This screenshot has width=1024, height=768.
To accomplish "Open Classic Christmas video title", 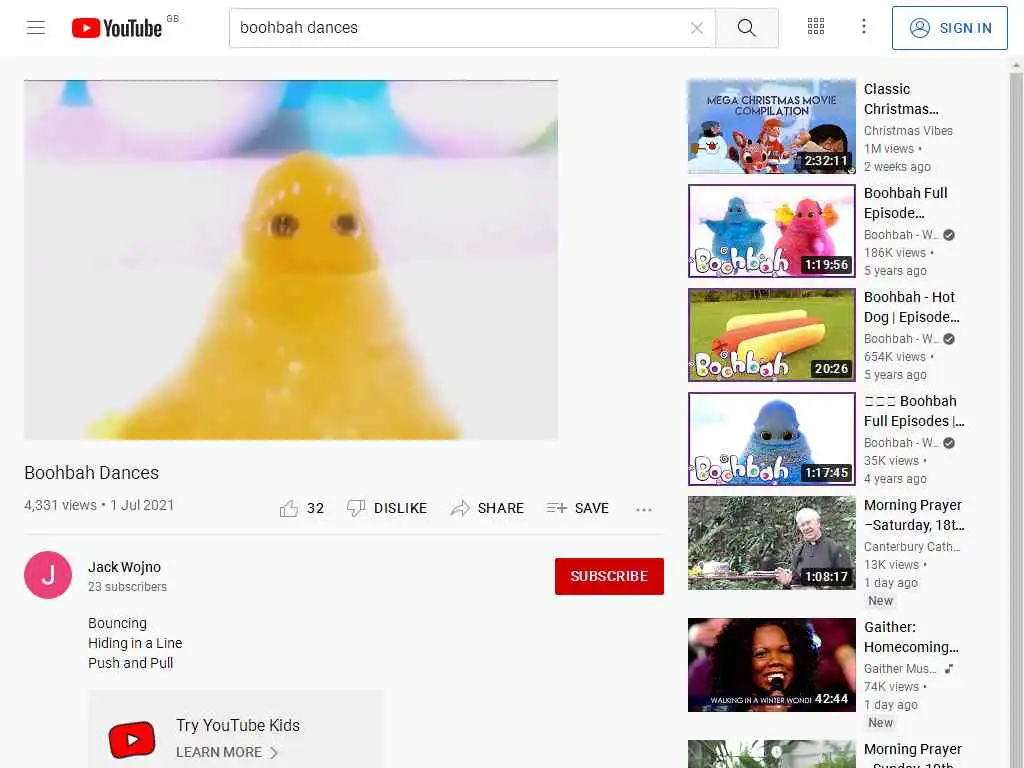I will click(901, 99).
